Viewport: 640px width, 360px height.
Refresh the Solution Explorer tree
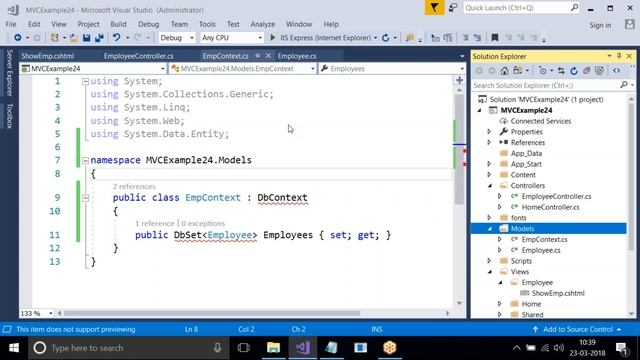[574, 71]
